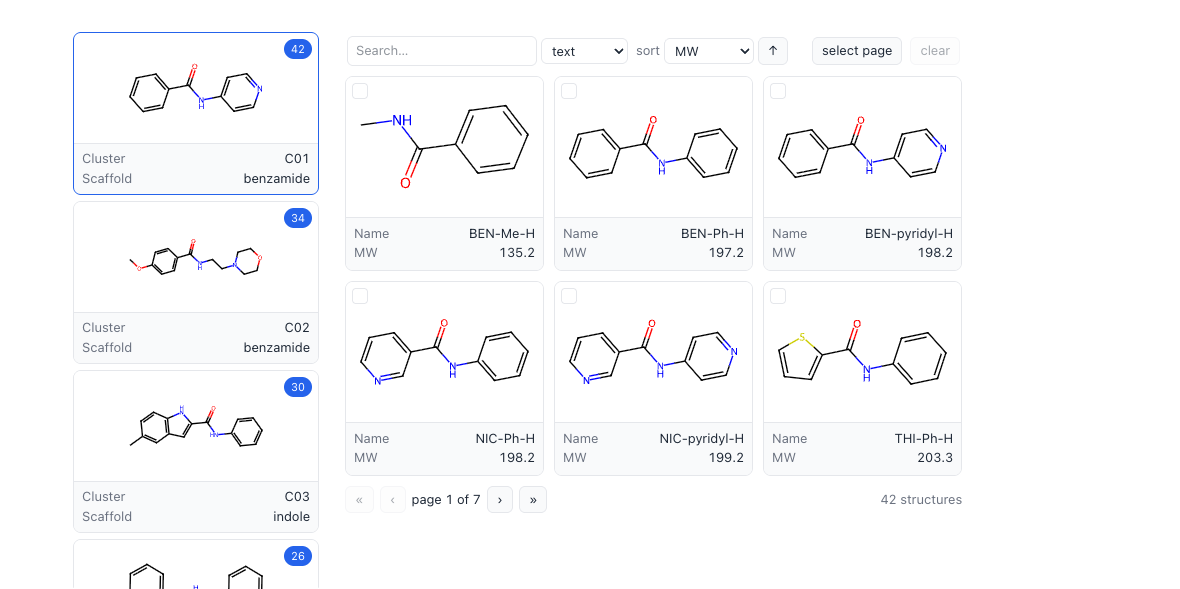Click the THI-Ph-H thiophene molecule image
Image resolution: width=1180 pixels, height=589 pixels.
(862, 352)
